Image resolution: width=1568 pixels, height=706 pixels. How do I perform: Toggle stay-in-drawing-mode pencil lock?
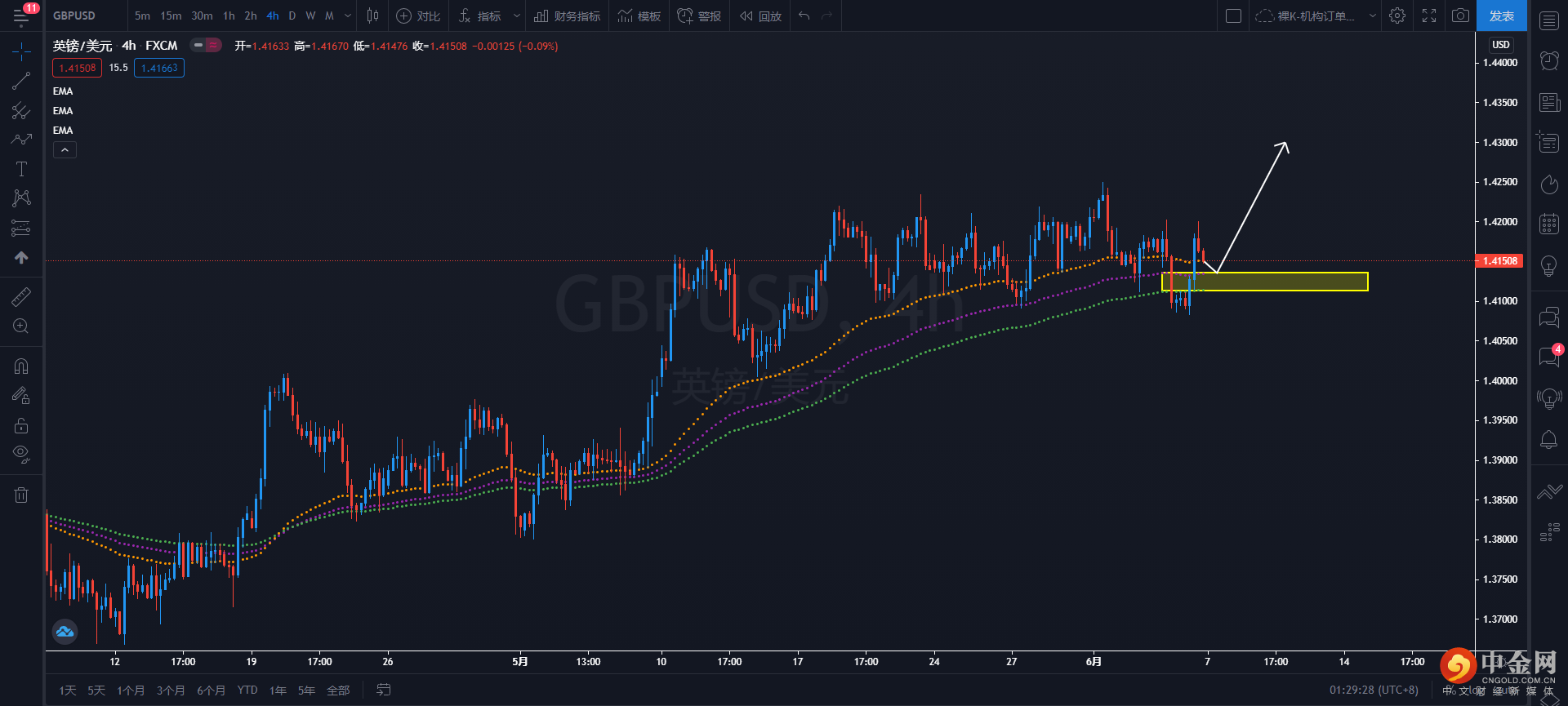point(21,396)
